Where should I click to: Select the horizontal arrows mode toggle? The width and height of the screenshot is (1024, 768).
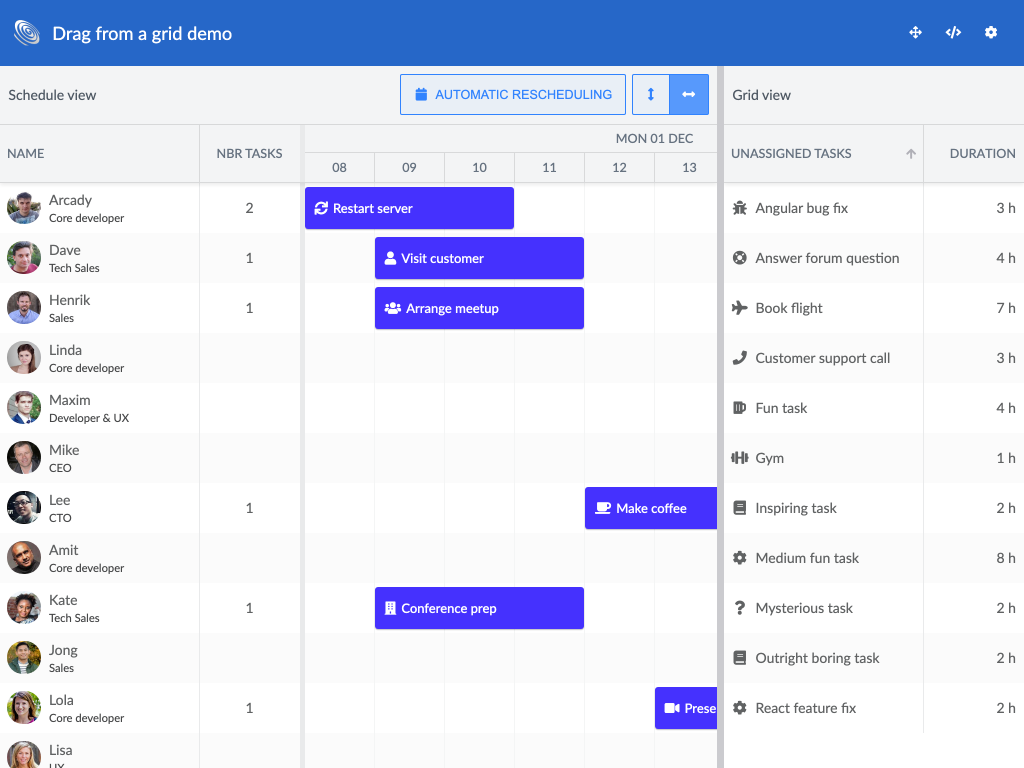(689, 95)
